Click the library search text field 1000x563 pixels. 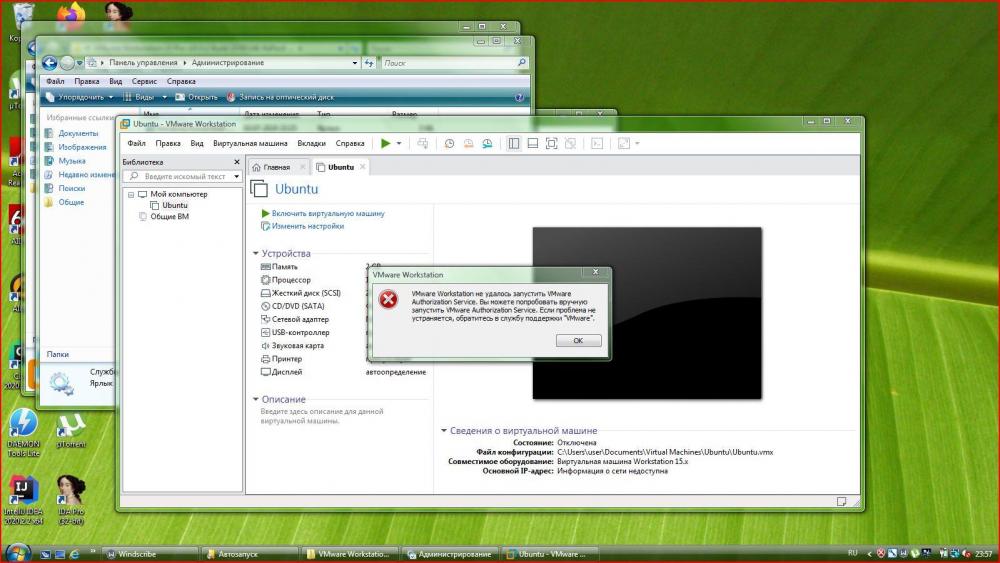[180, 177]
